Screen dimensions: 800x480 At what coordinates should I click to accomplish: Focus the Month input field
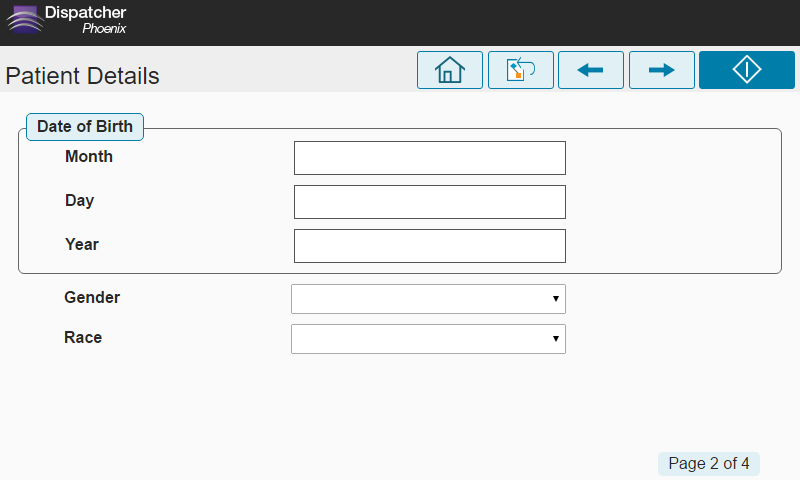430,158
